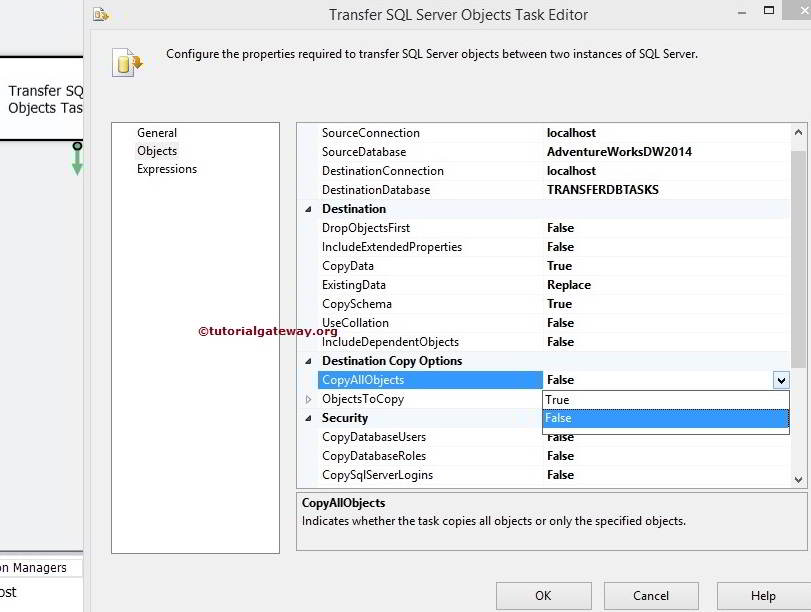
Task: Select Expressions in the left pane list
Action: [x=166, y=169]
